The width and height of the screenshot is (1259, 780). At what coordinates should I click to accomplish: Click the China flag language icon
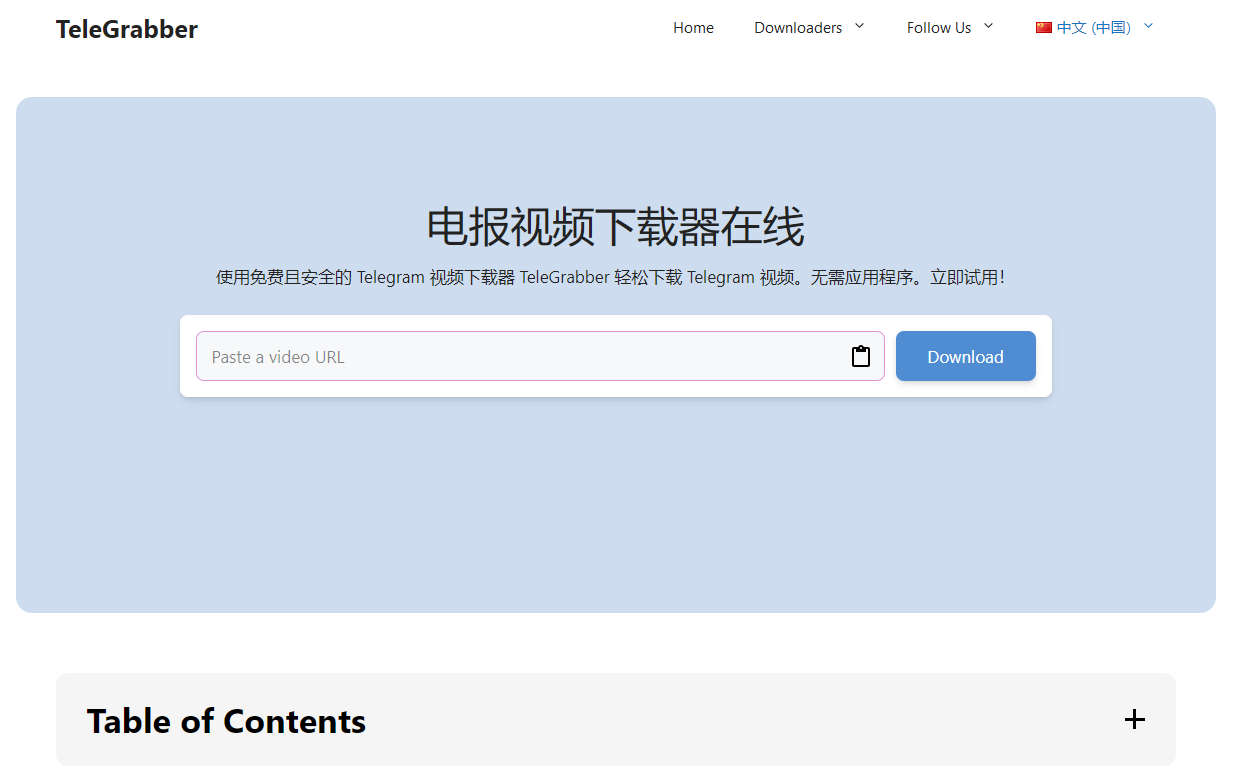coord(1044,28)
